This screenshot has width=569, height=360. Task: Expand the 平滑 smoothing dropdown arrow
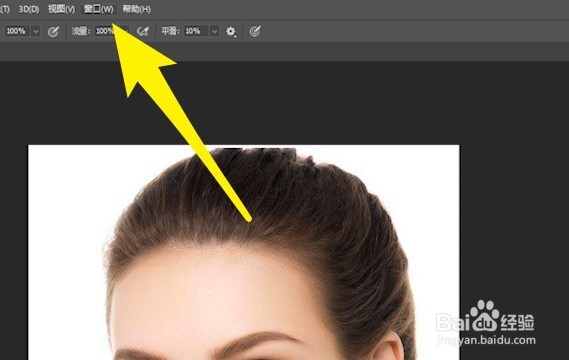tap(214, 31)
